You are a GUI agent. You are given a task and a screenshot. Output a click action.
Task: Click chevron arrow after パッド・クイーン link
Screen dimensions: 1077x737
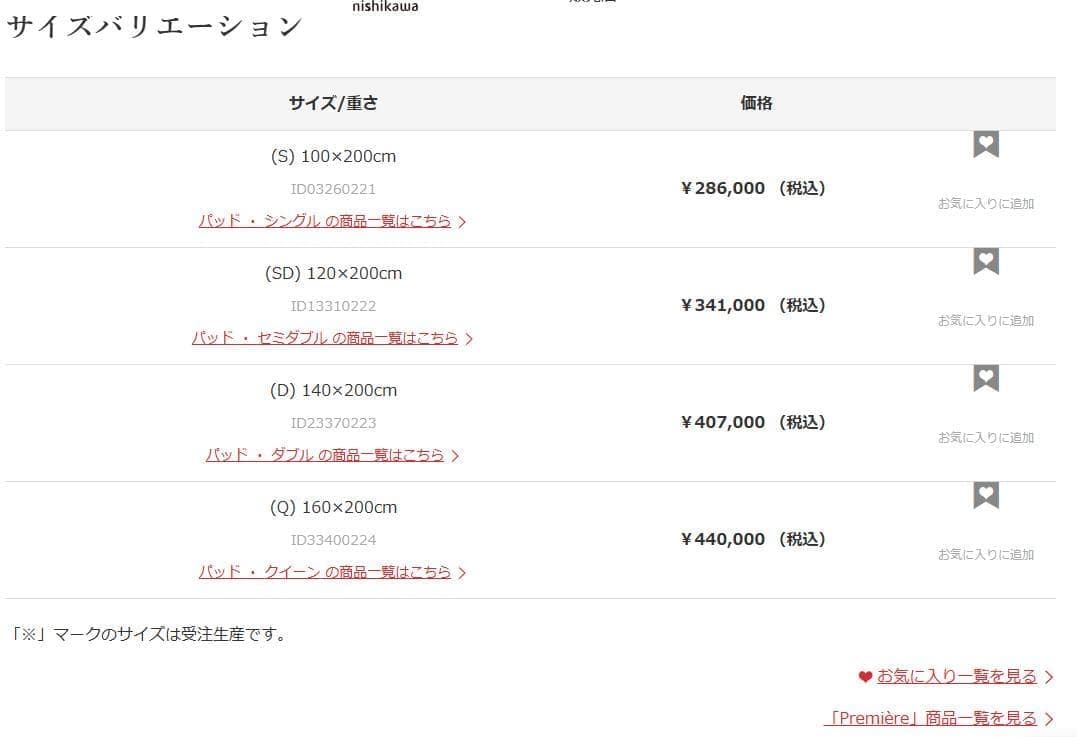[462, 573]
